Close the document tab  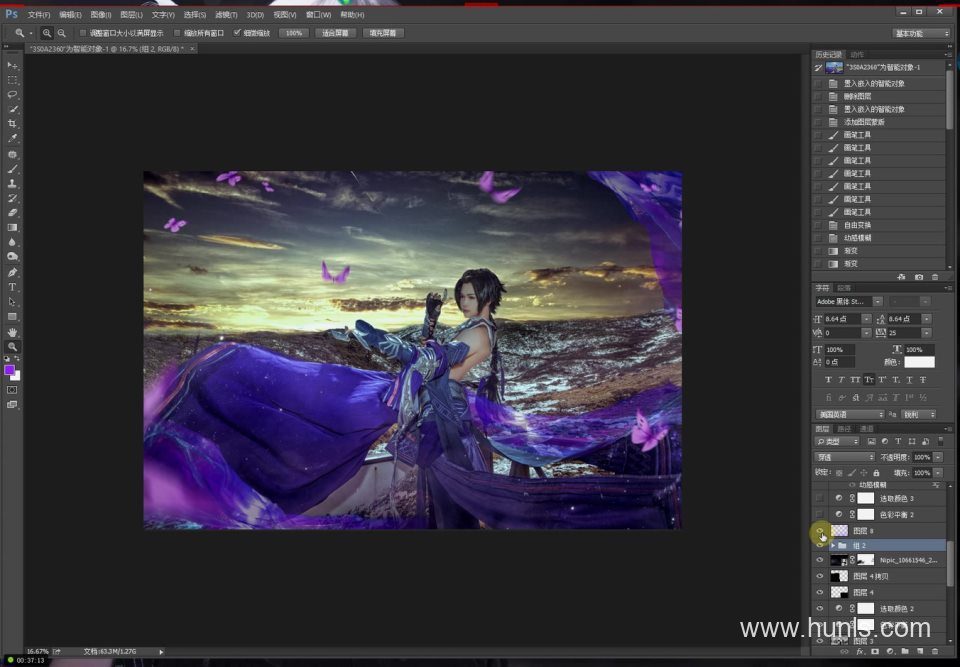(192, 48)
